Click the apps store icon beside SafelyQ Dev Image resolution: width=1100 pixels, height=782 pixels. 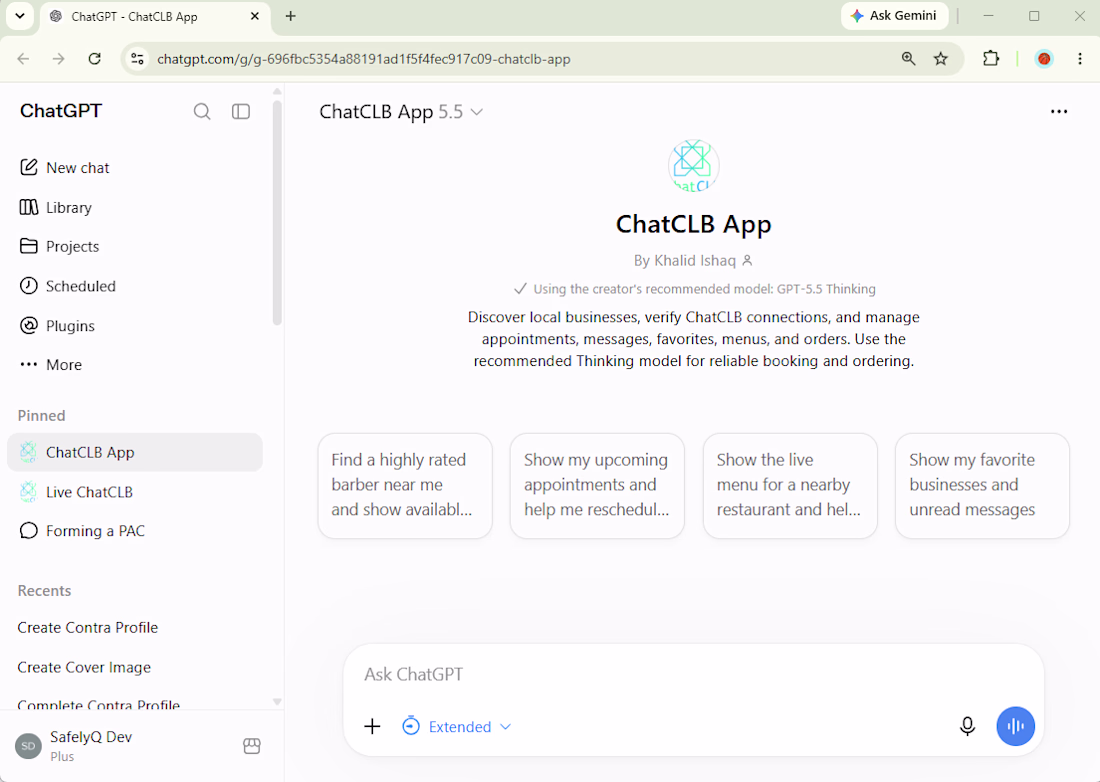click(x=252, y=746)
